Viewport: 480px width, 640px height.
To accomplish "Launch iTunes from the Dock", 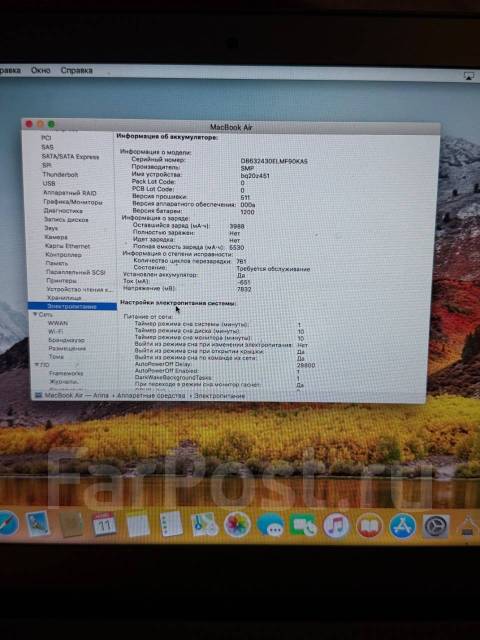I will coord(336,525).
